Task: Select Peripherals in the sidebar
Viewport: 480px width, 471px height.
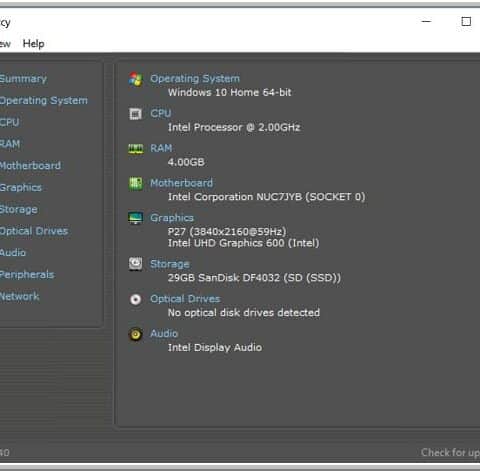Action: (x=27, y=275)
